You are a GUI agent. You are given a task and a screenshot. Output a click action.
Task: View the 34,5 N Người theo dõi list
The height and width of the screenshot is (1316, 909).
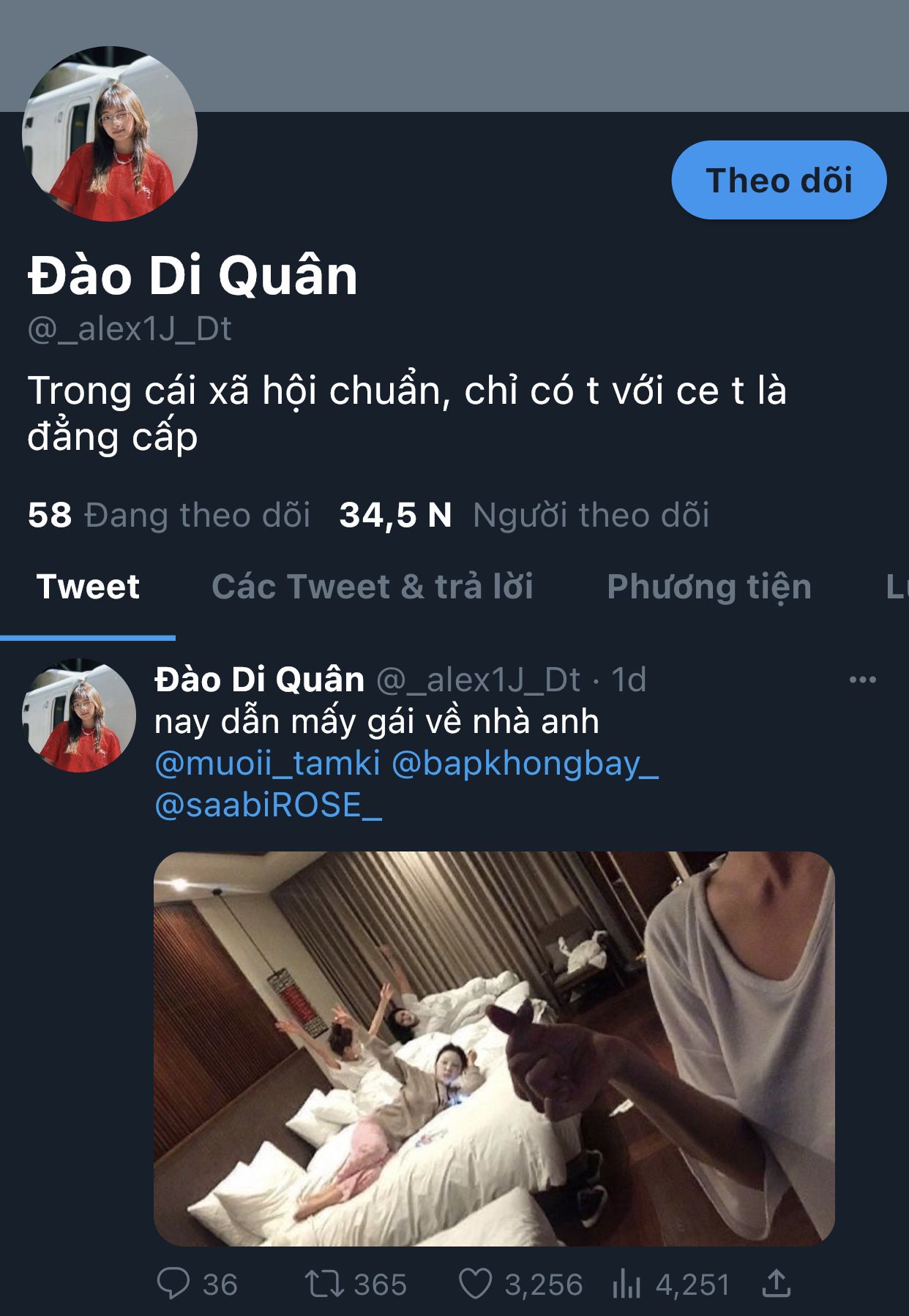524,515
